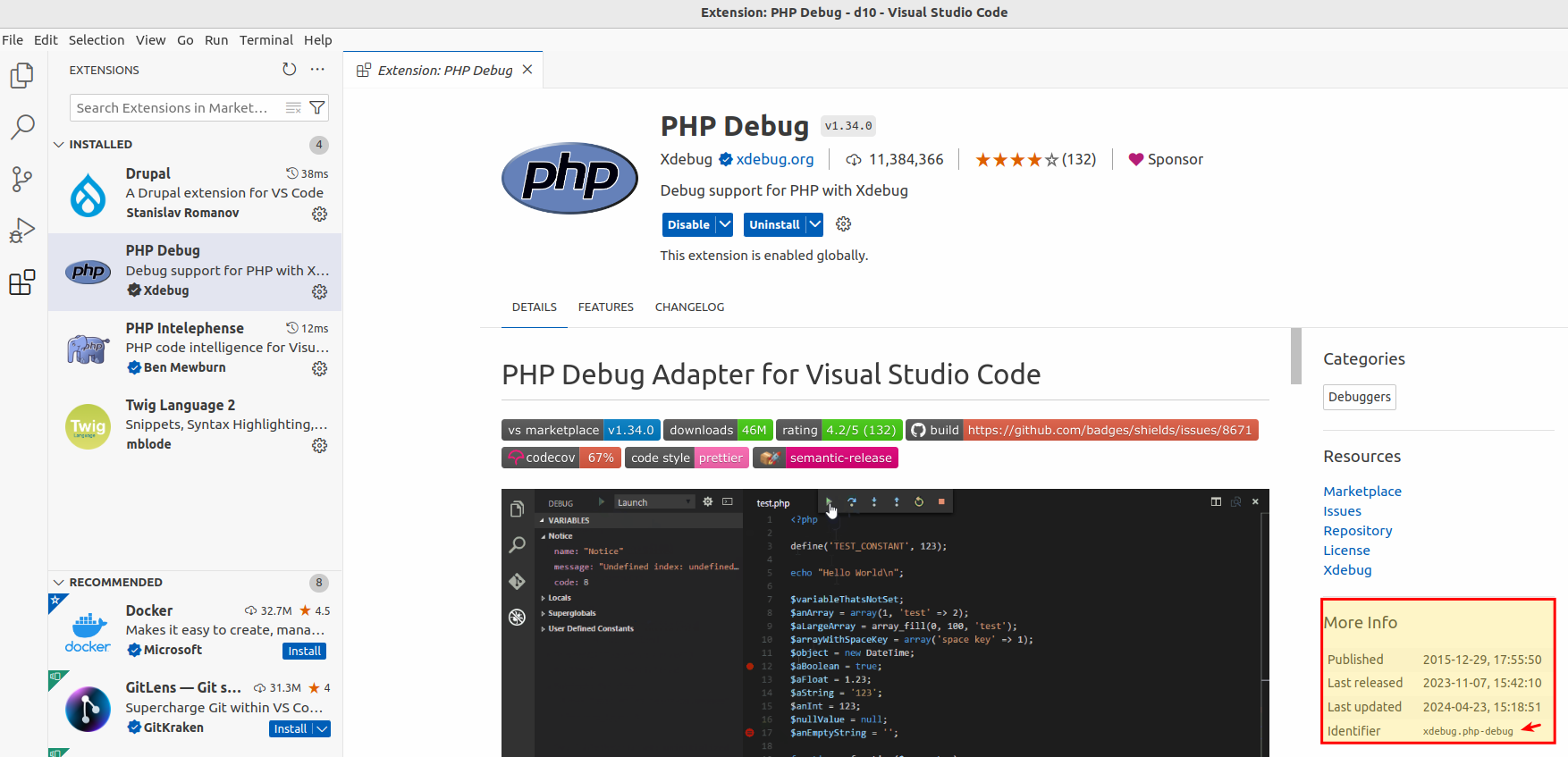1568x757 pixels.
Task: Click the star rating (132)
Action: (x=1035, y=160)
